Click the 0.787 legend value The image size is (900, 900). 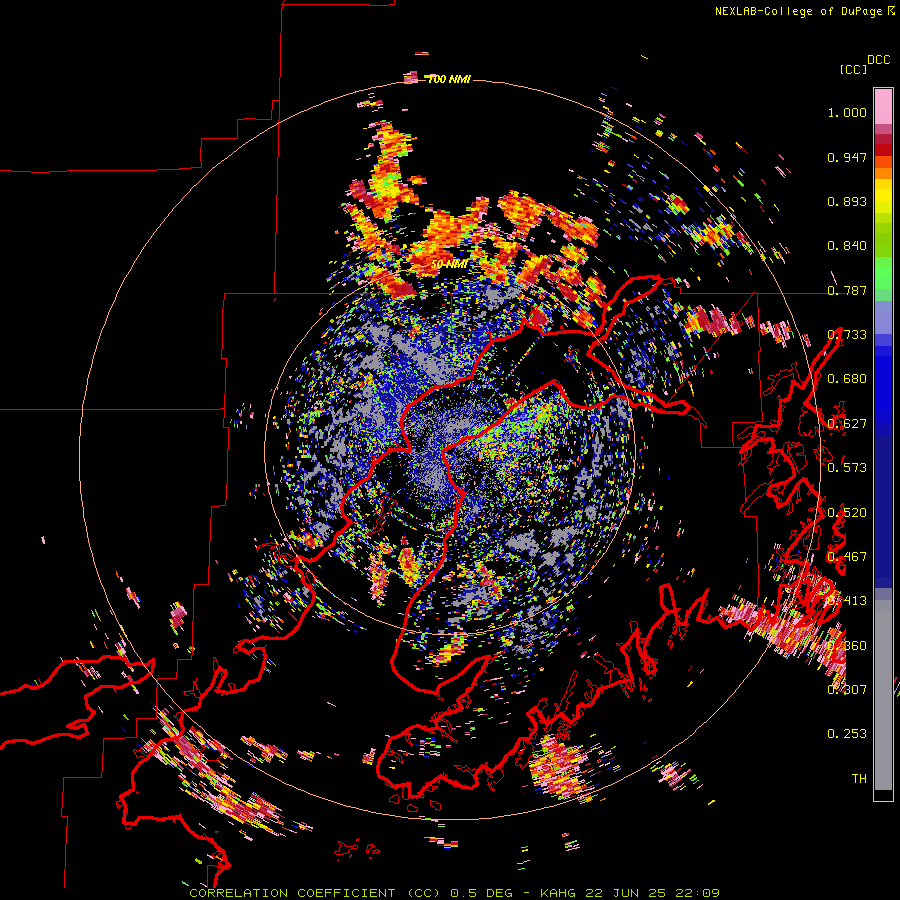click(x=847, y=290)
